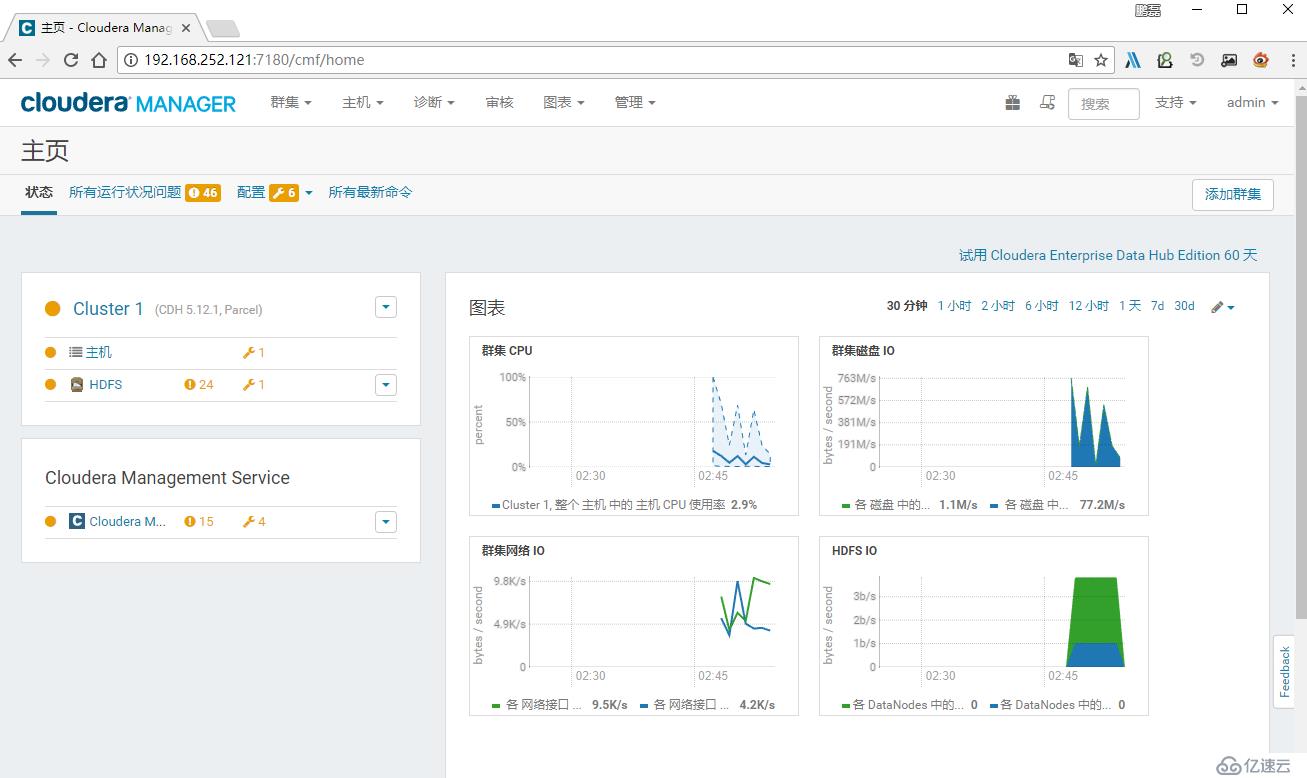Image resolution: width=1307 pixels, height=778 pixels.
Task: Click the history swirl extension icon
Action: click(x=1197, y=60)
